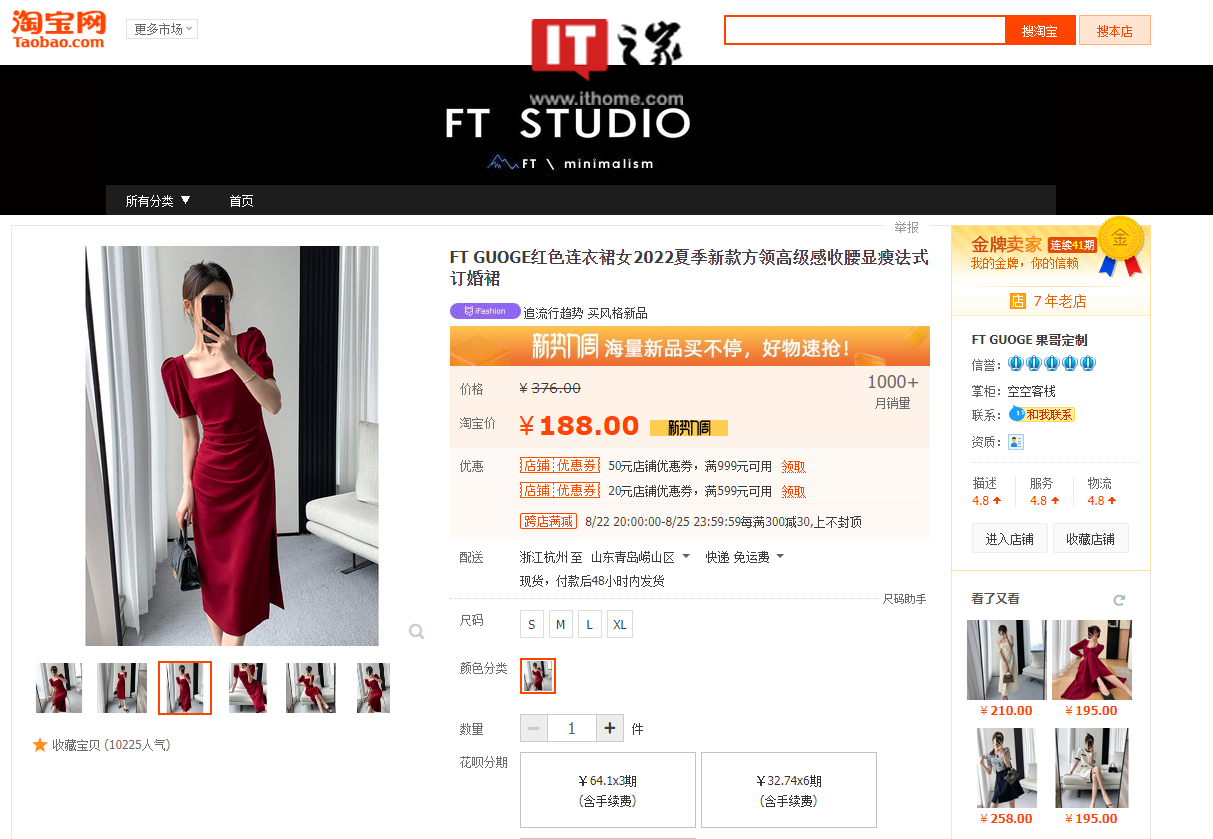Click the seller qualification icon next to 资质

[1016, 442]
